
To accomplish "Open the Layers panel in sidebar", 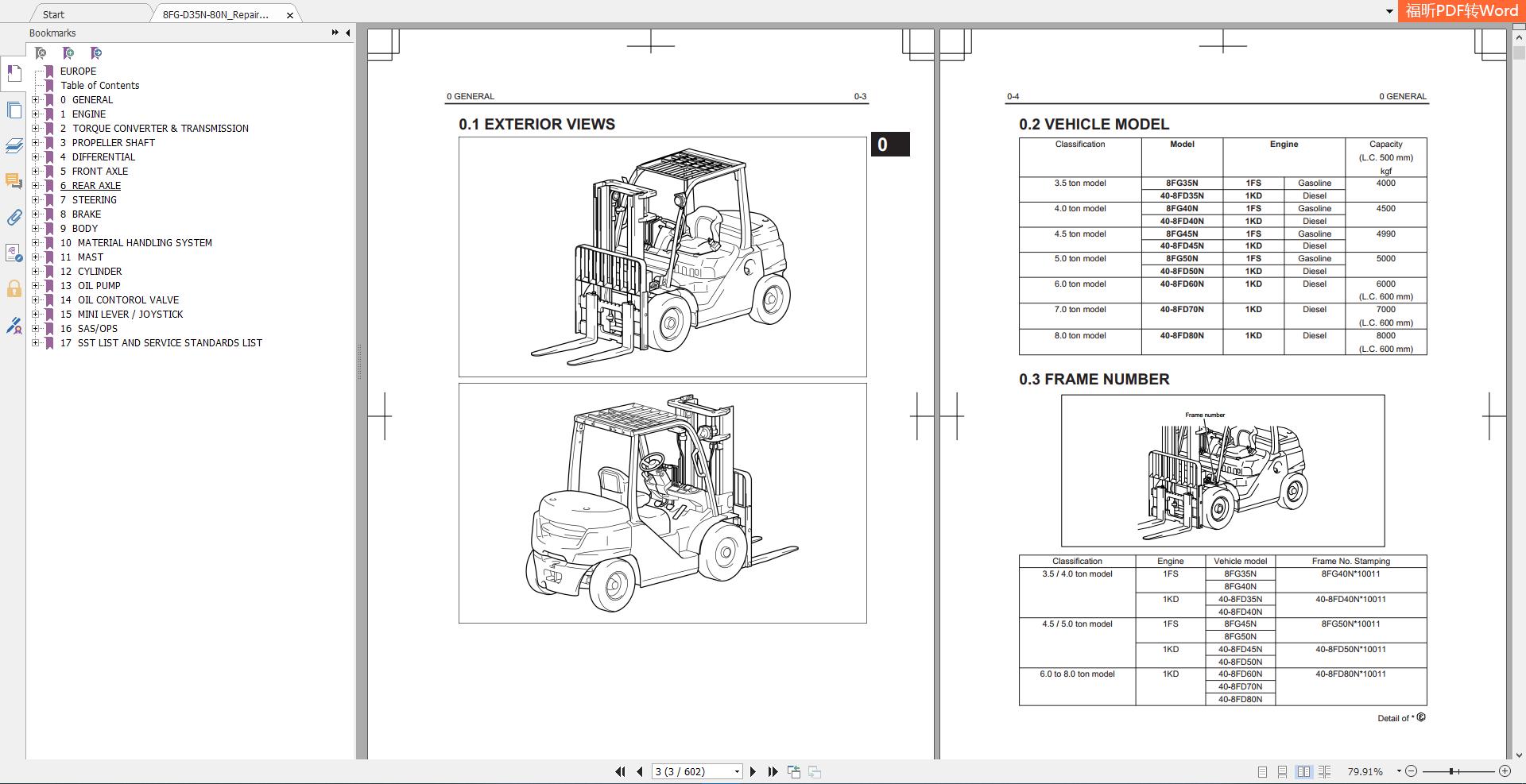I will [14, 146].
